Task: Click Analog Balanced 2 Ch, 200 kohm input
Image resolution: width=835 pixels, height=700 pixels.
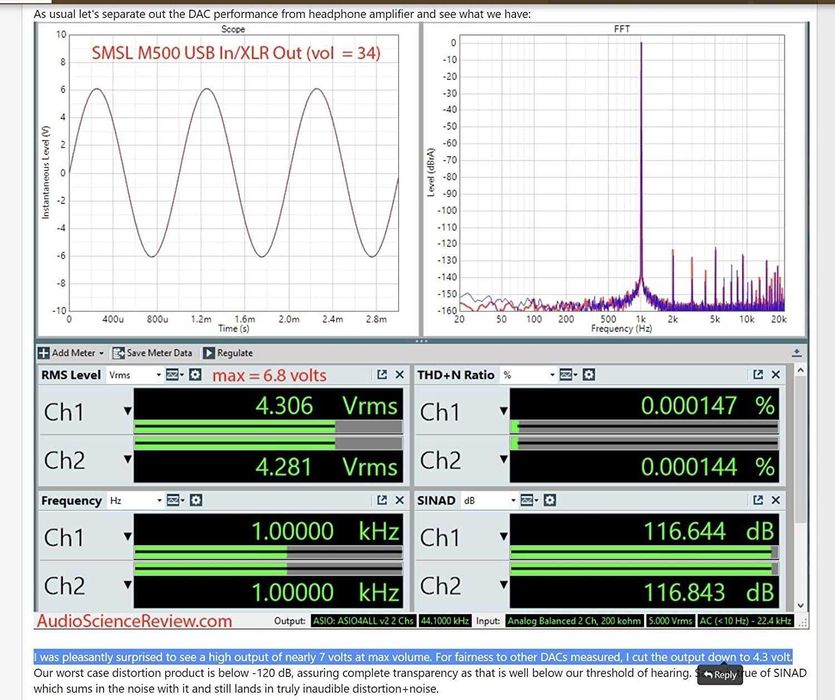Action: (574, 621)
